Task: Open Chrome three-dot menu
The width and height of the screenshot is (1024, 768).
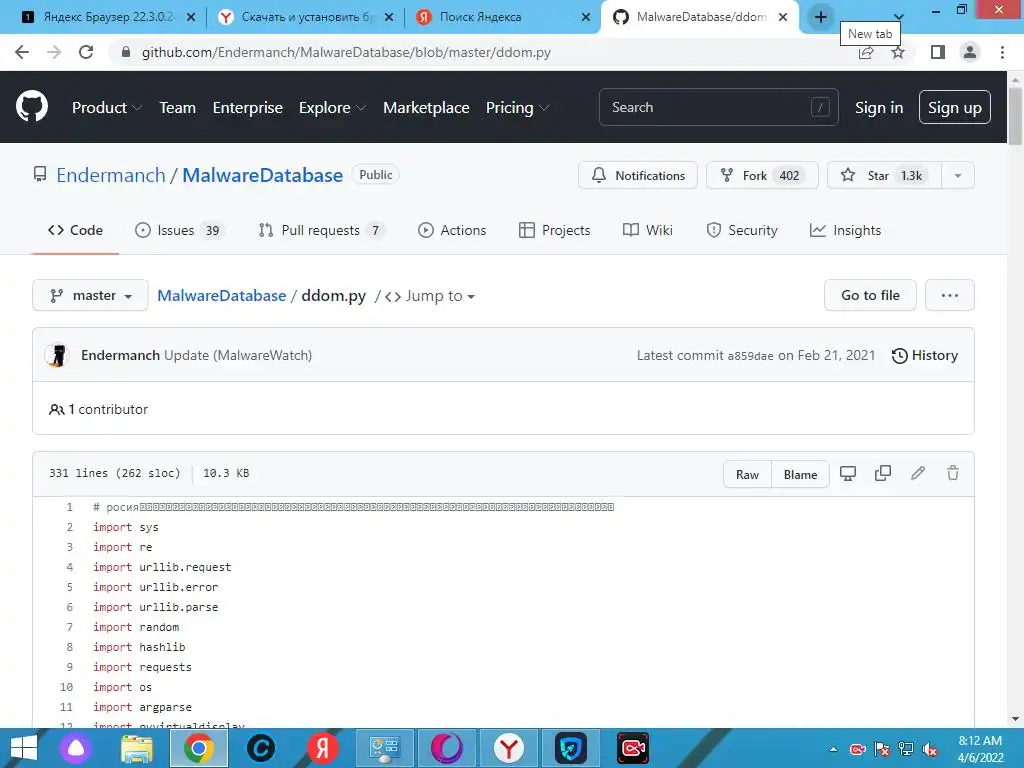Action: (x=1002, y=52)
